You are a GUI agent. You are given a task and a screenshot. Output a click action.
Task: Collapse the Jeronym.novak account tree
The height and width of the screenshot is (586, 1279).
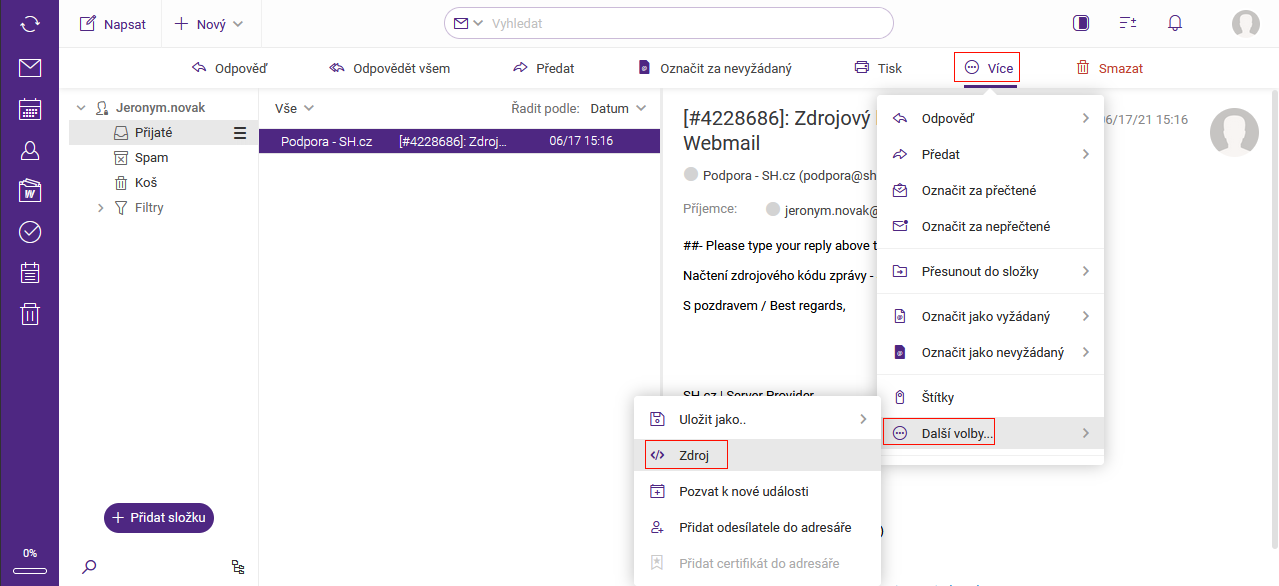(x=81, y=107)
